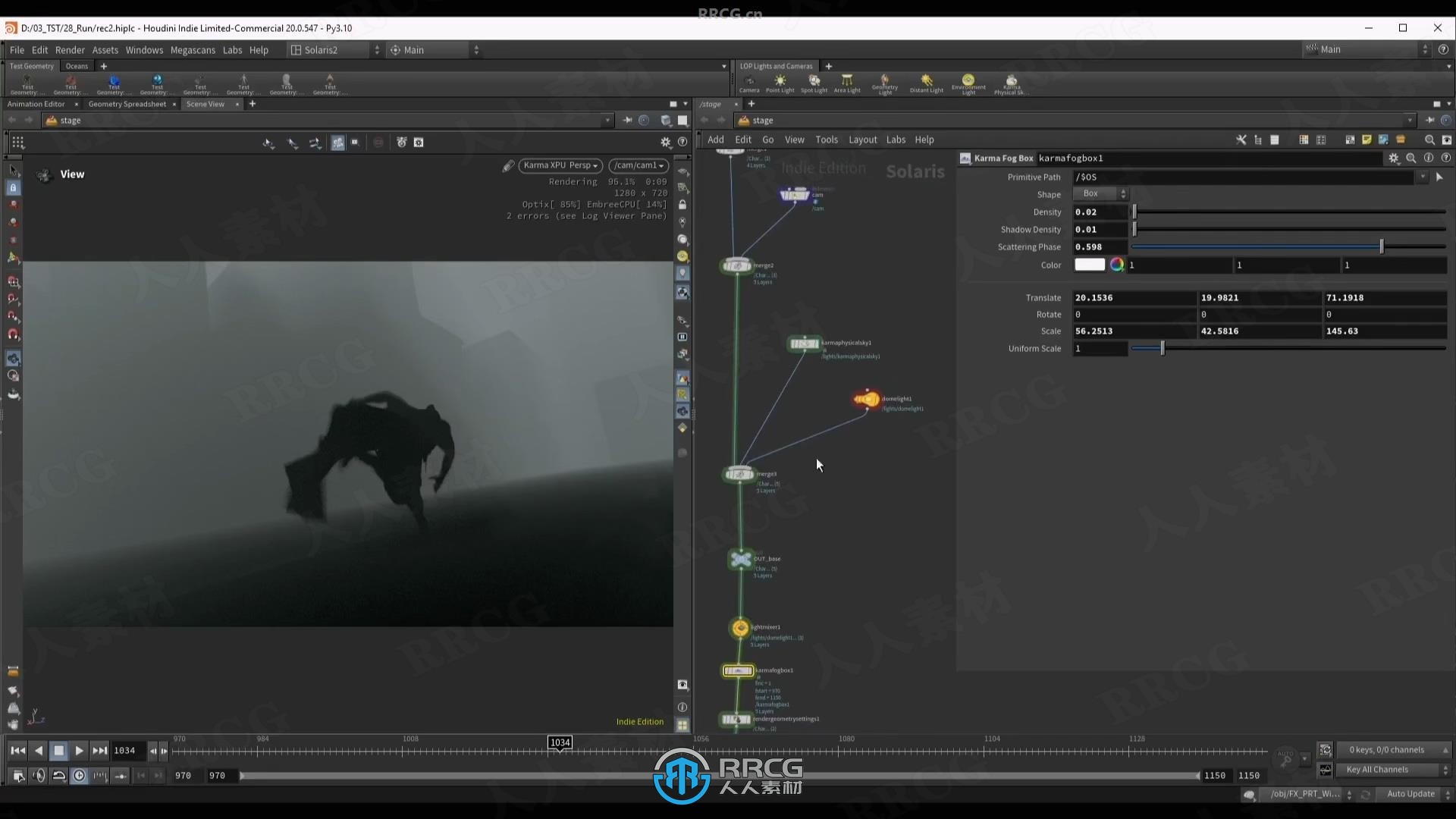The image size is (1456, 819).
Task: Click the sticky note icon in network toolbar
Action: (x=1367, y=140)
